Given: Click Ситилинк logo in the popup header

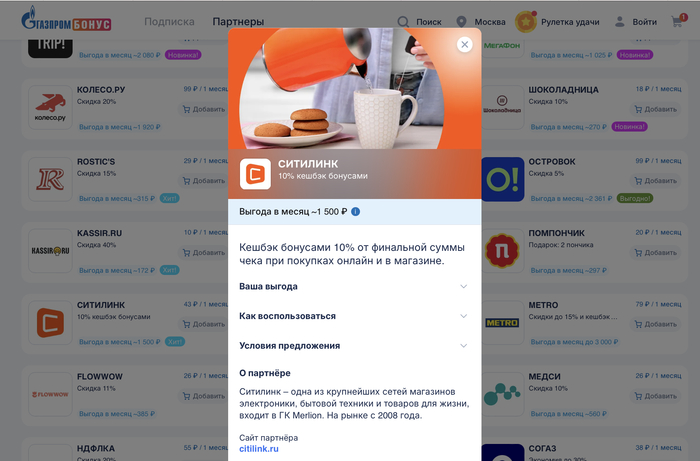Looking at the screenshot, I should coord(255,174).
